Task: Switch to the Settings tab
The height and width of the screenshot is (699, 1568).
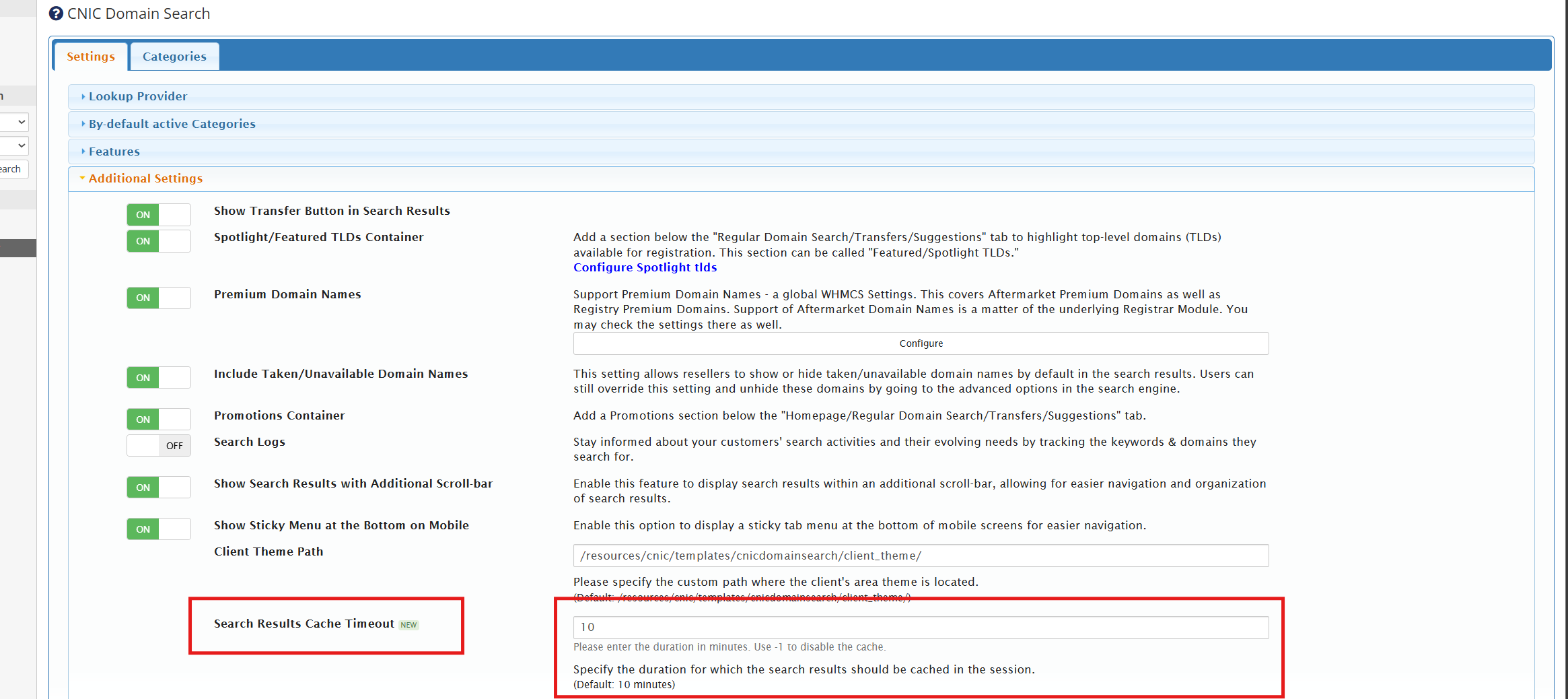Action: click(91, 57)
